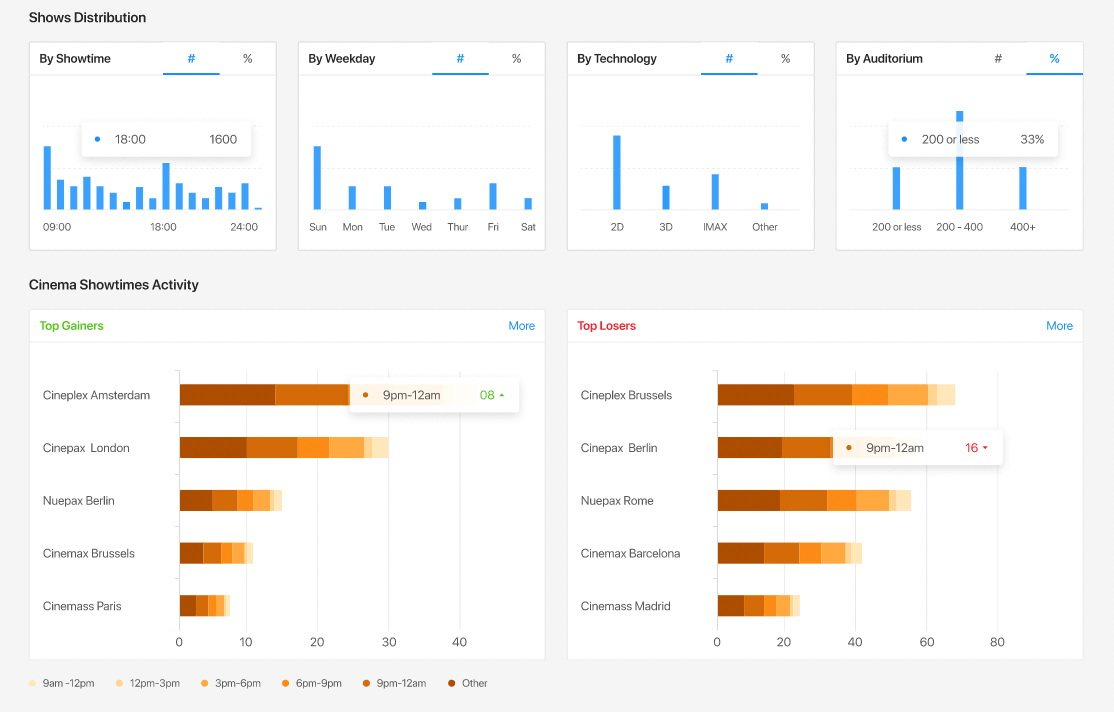
Task: Switch By Auditorium chart to # view
Action: click(998, 59)
